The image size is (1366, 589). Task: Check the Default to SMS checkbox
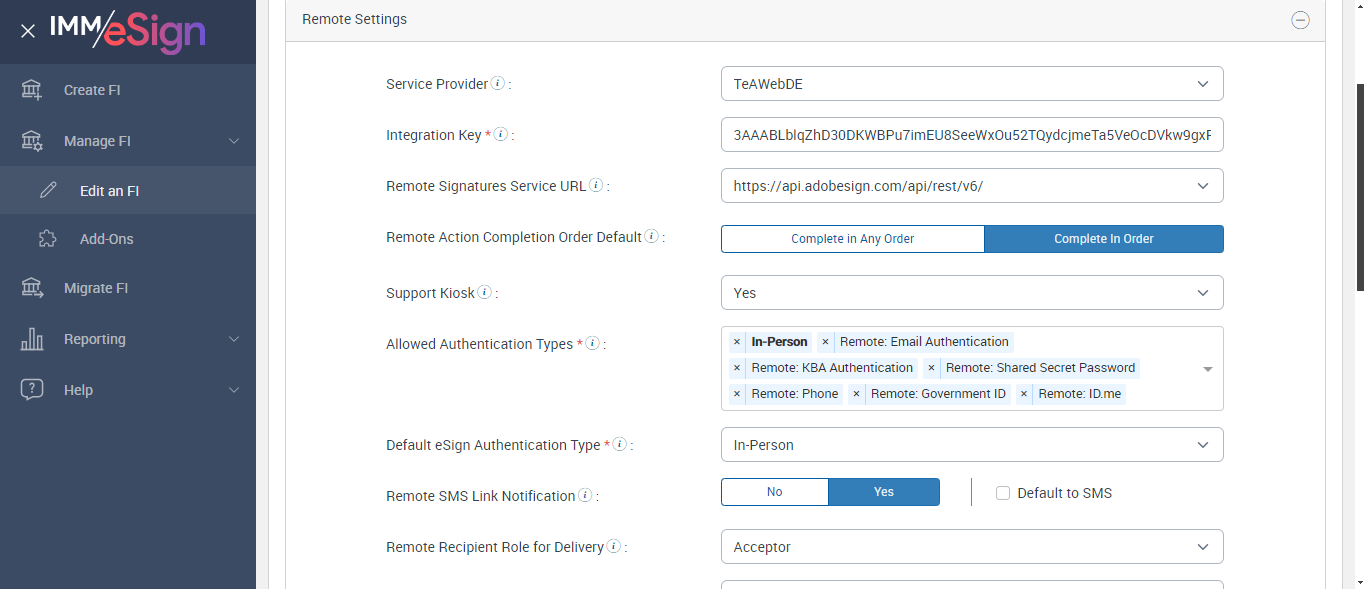click(1003, 493)
